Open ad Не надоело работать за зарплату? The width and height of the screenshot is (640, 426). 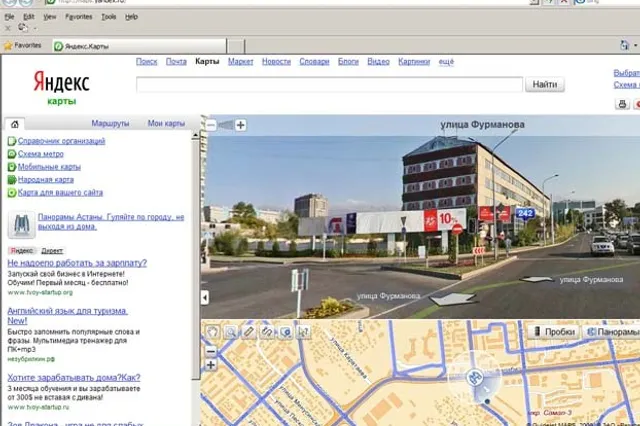point(77,263)
